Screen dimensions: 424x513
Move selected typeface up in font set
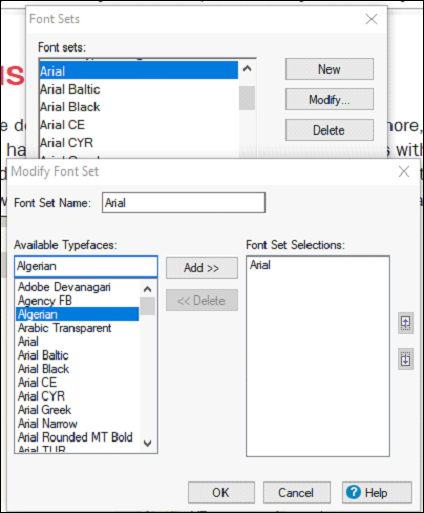point(406,323)
